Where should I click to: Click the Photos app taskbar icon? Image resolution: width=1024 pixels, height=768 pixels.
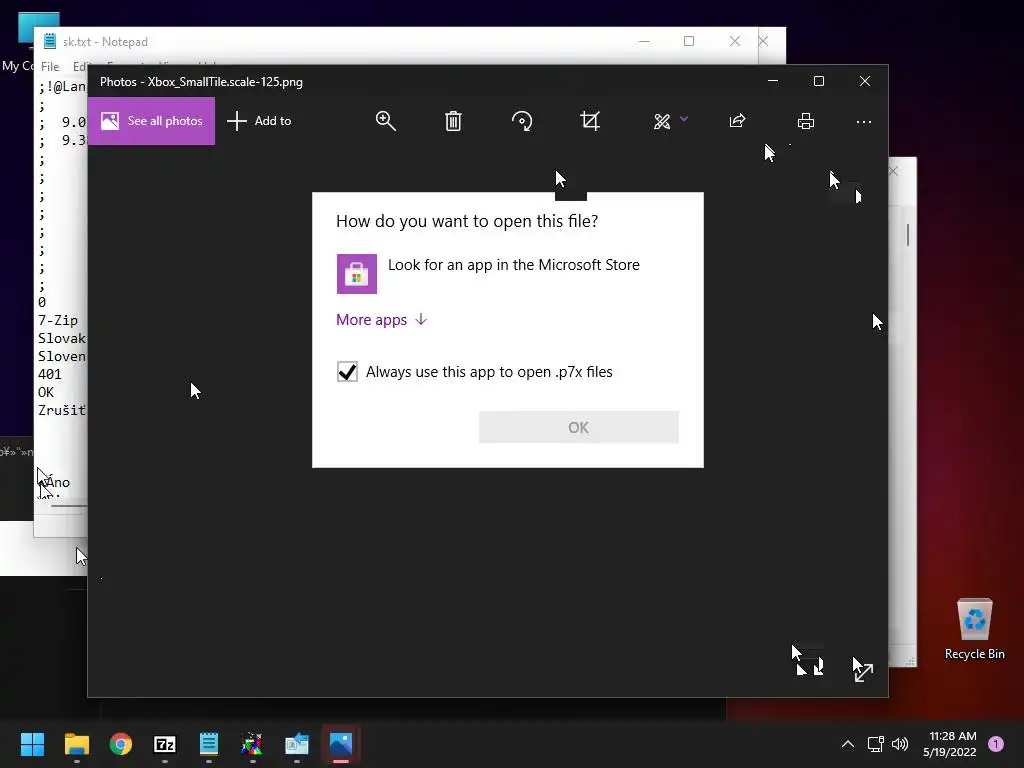(x=341, y=744)
